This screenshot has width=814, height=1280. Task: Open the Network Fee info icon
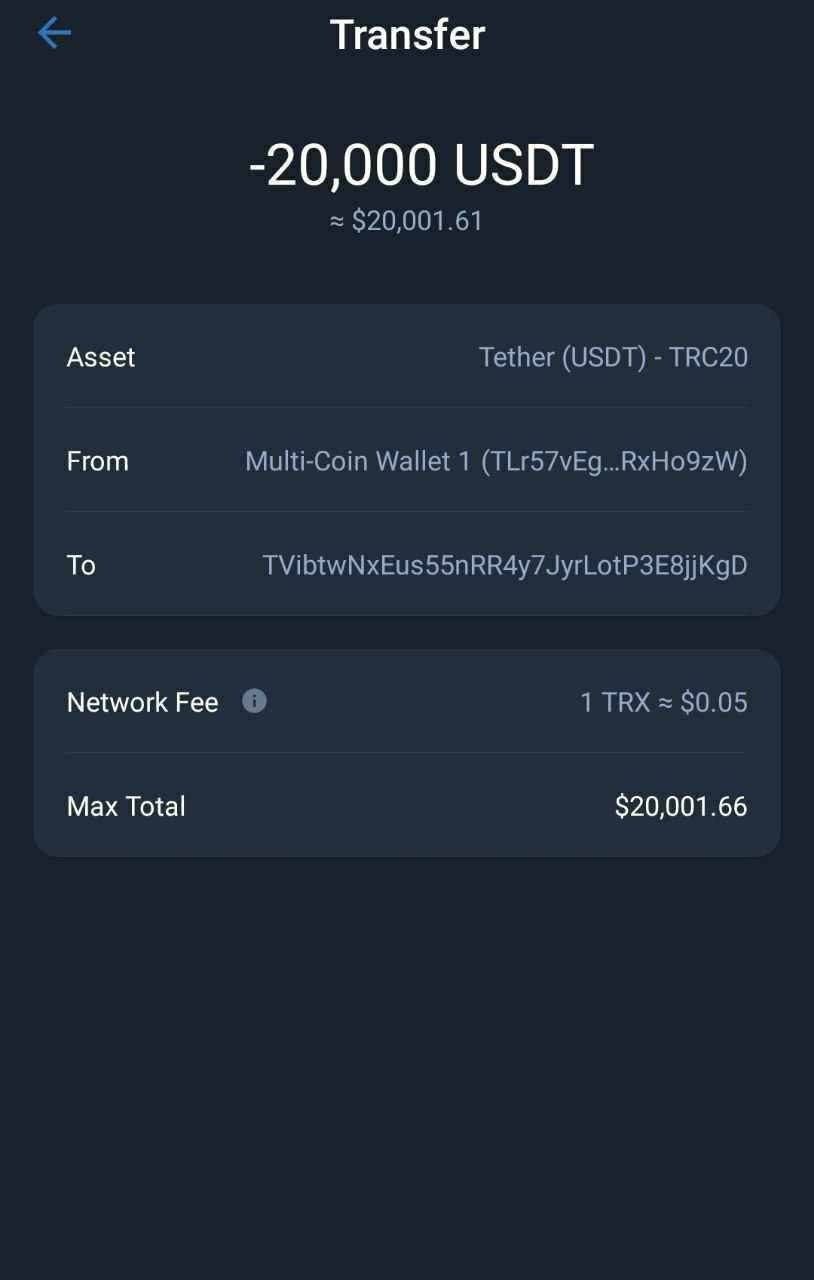coord(254,701)
